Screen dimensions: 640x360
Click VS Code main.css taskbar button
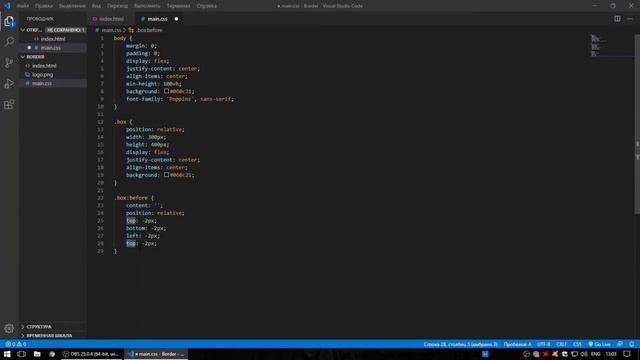coord(156,354)
